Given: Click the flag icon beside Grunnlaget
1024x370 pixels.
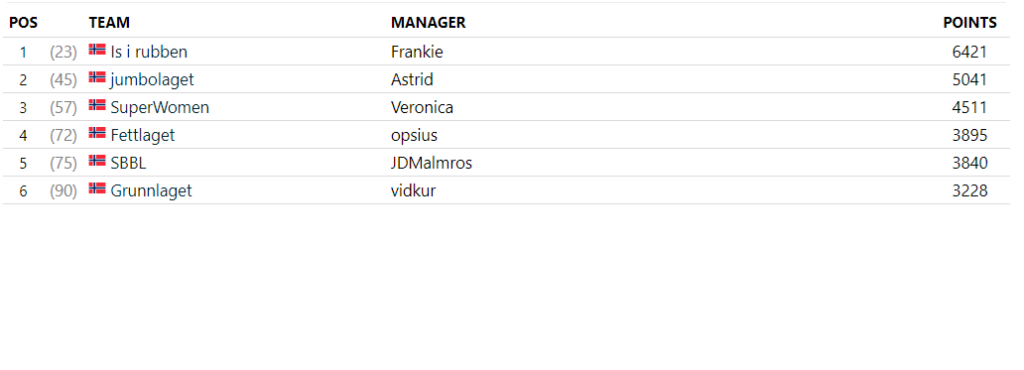Looking at the screenshot, I should [97, 189].
